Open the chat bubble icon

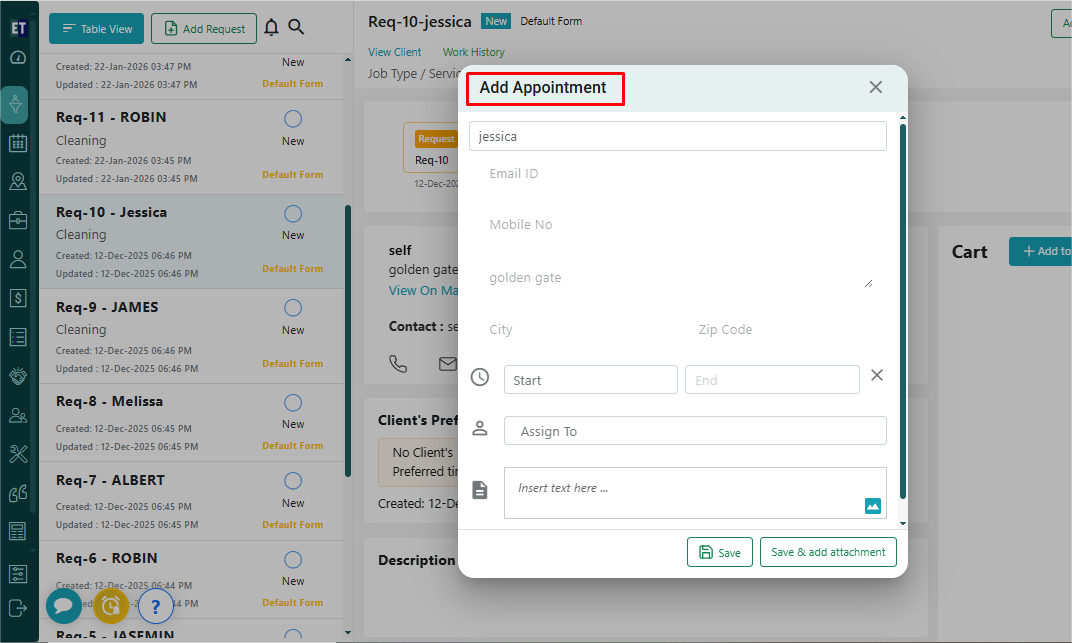[x=63, y=605]
